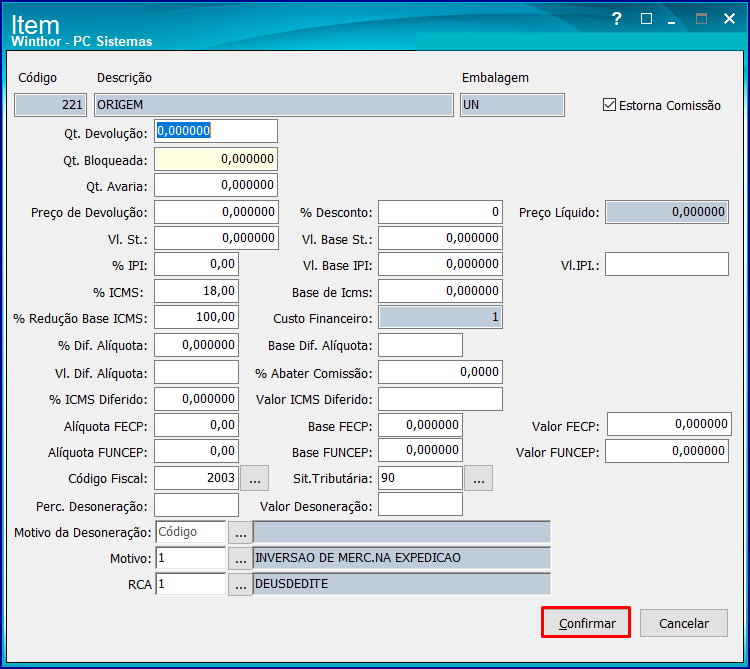Open Sit.Tributária lookup ellipsis button
This screenshot has width=750, height=669.
478,478
